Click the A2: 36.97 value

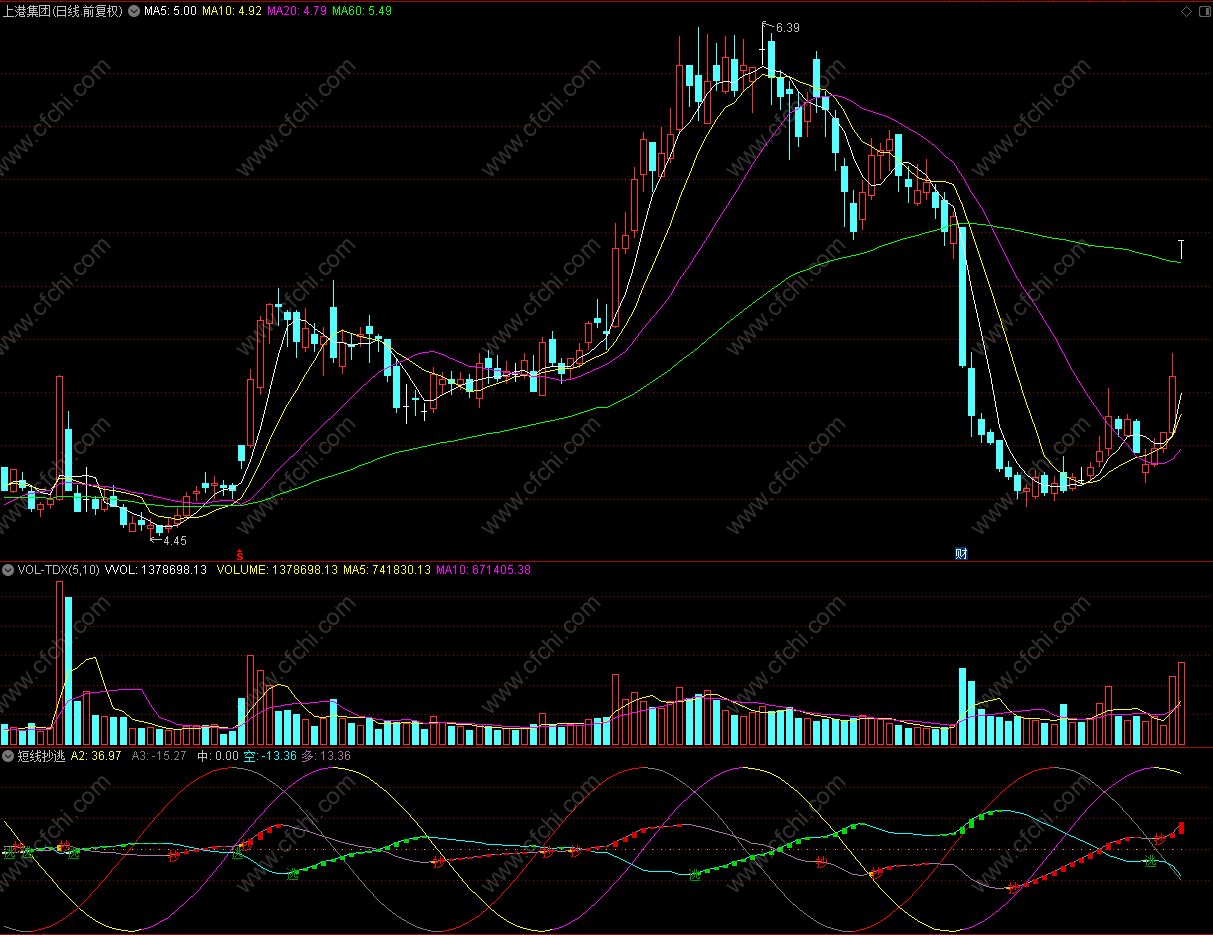point(96,756)
